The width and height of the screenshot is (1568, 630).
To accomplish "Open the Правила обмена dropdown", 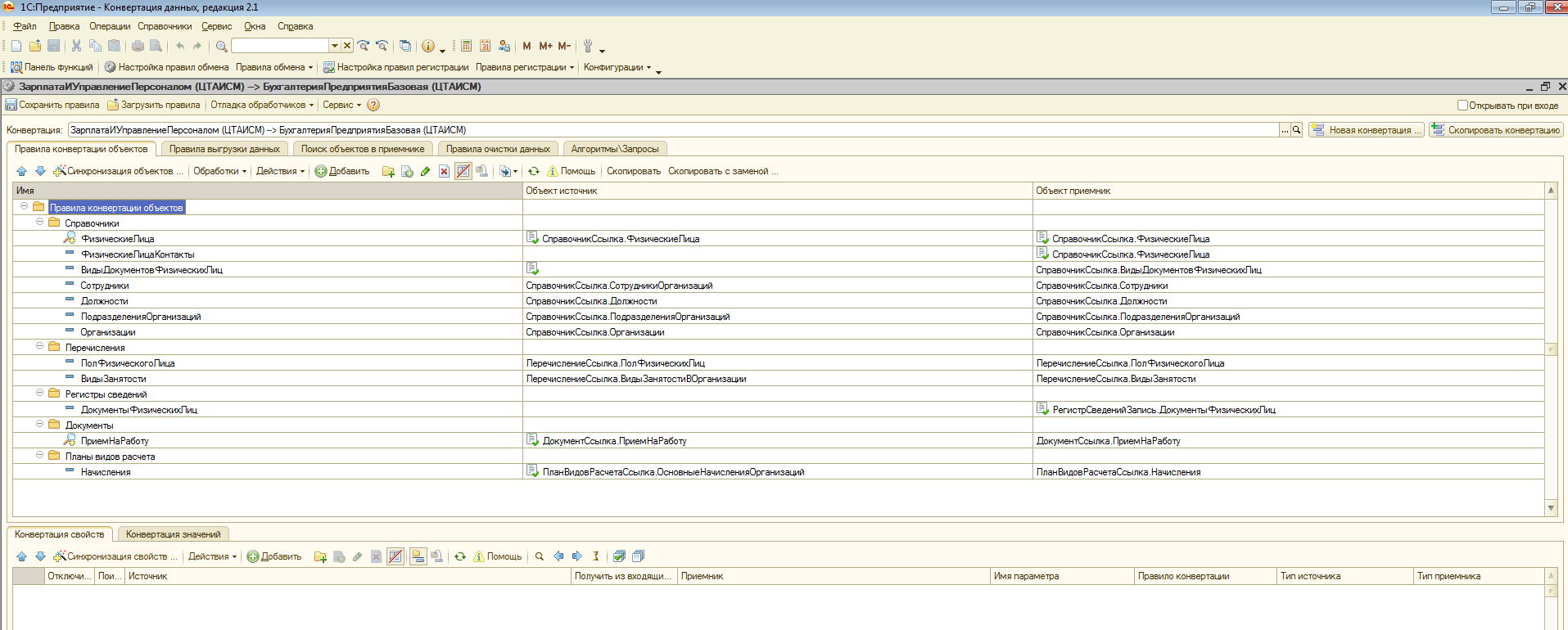I will 274,67.
